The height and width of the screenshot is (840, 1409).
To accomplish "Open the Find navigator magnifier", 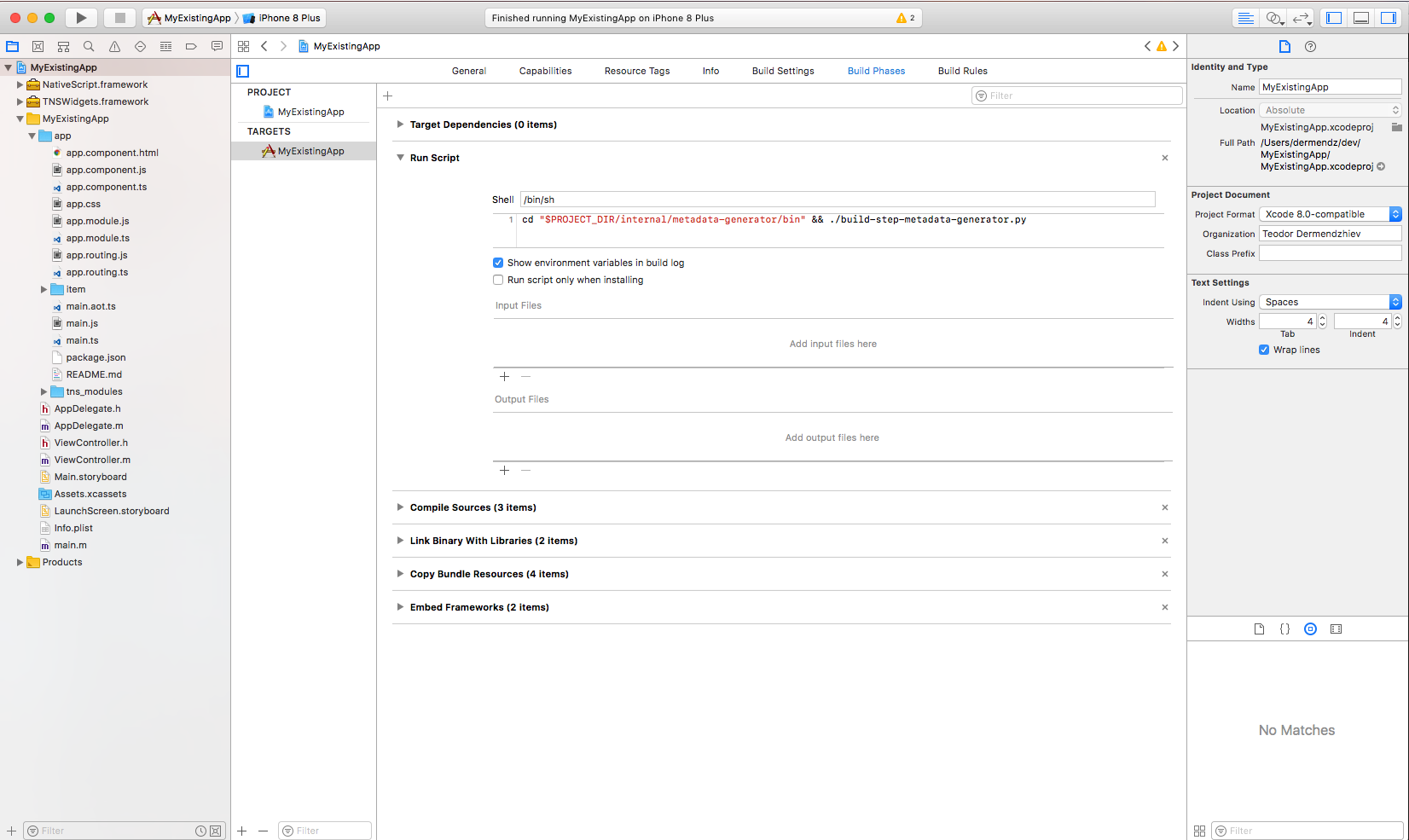I will tap(89, 46).
